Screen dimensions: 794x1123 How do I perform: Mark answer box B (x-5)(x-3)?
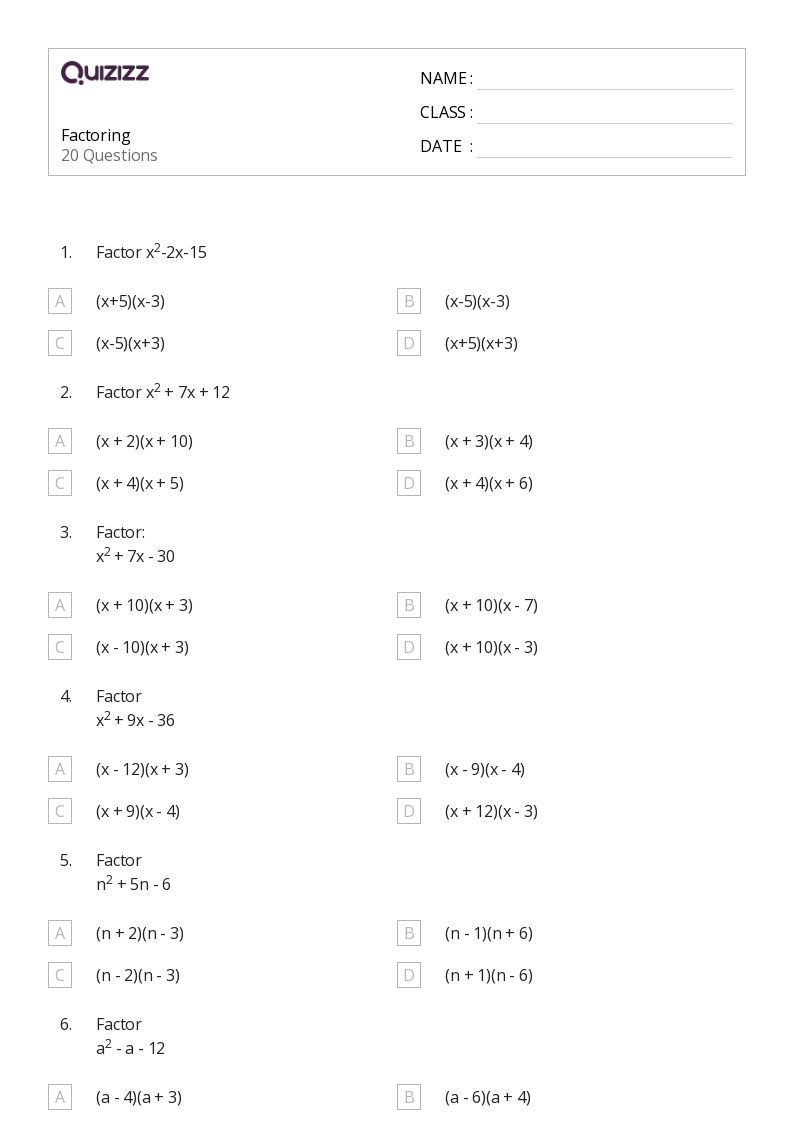coord(409,301)
